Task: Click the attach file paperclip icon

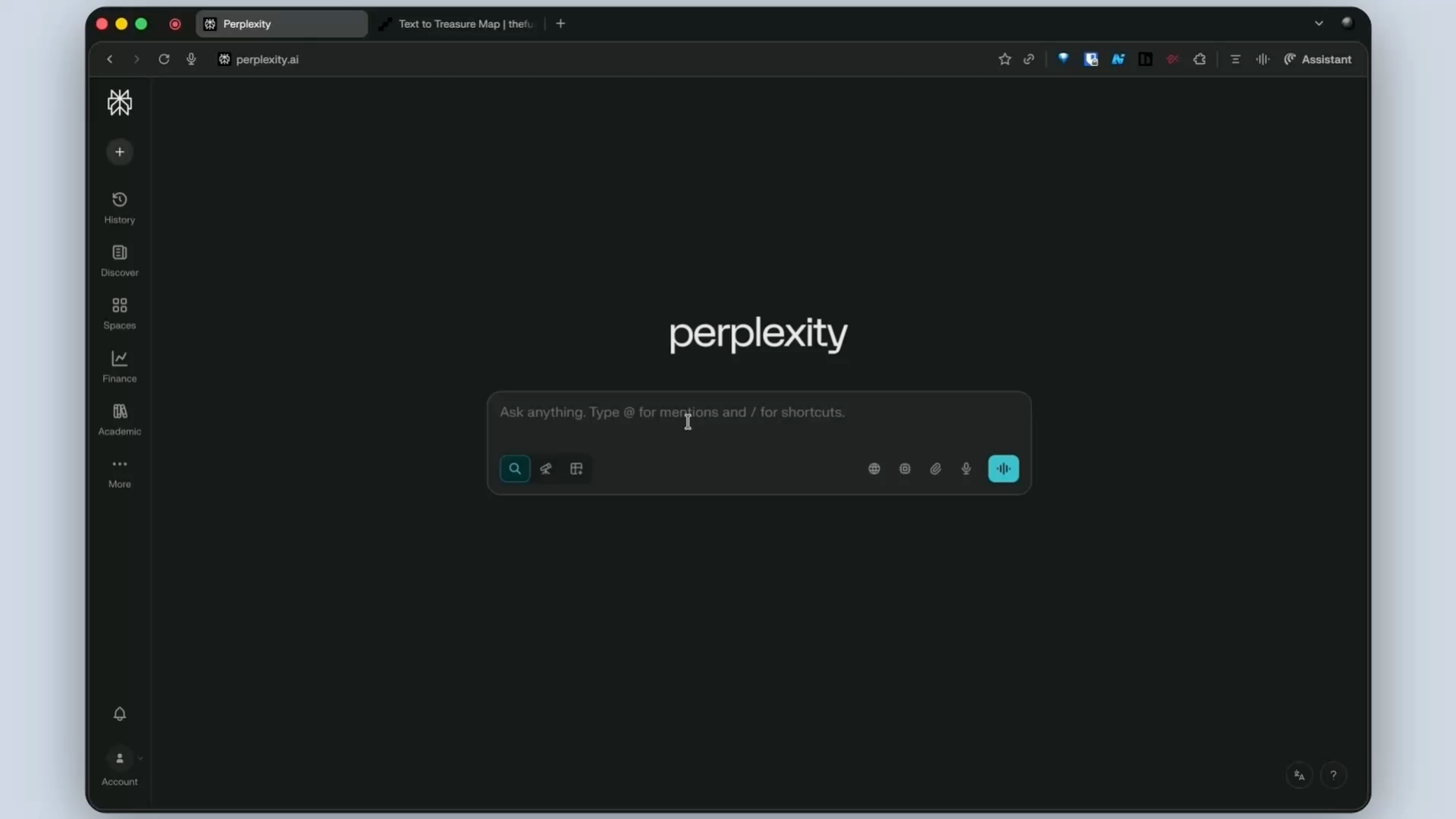Action: pyautogui.click(x=936, y=469)
